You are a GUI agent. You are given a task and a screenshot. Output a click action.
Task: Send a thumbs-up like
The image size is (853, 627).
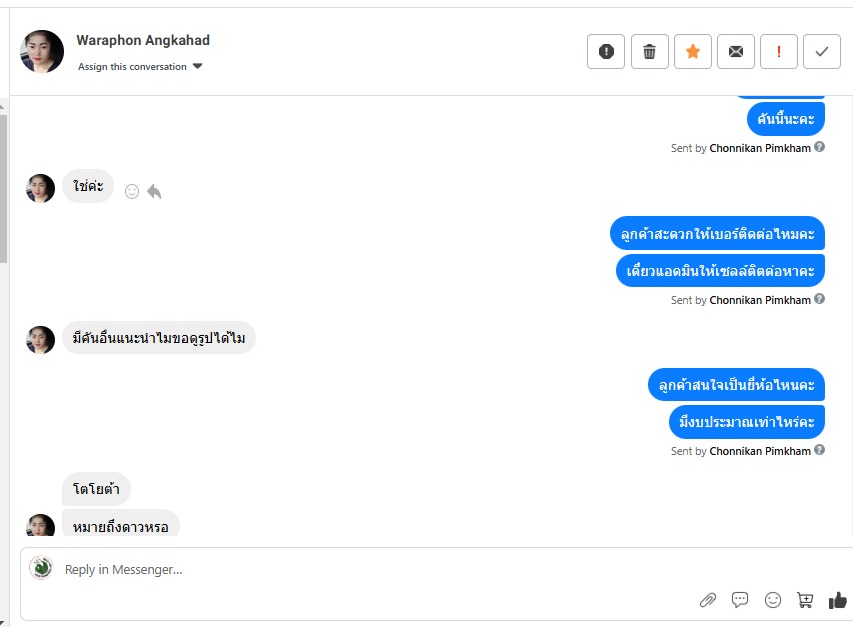(837, 600)
